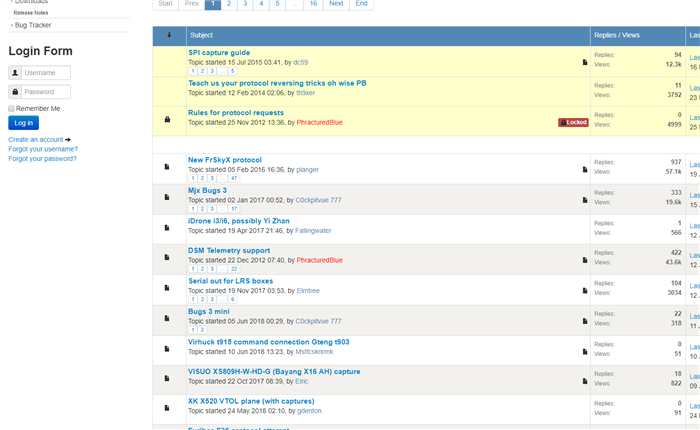Click the topic icon left of VISUO XS809H topic

pyautogui.click(x=167, y=378)
